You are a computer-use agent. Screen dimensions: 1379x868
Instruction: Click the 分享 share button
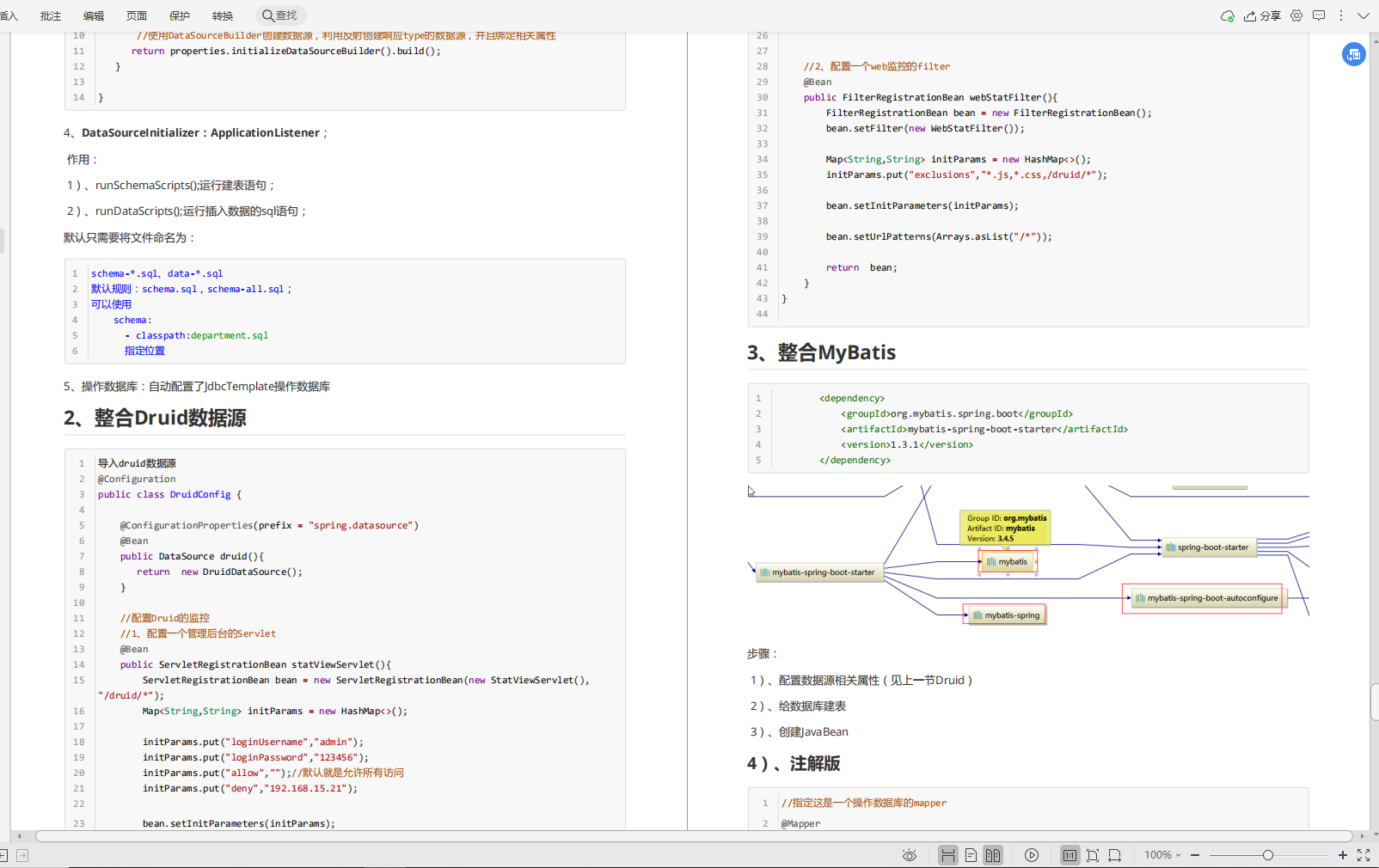click(x=1262, y=15)
